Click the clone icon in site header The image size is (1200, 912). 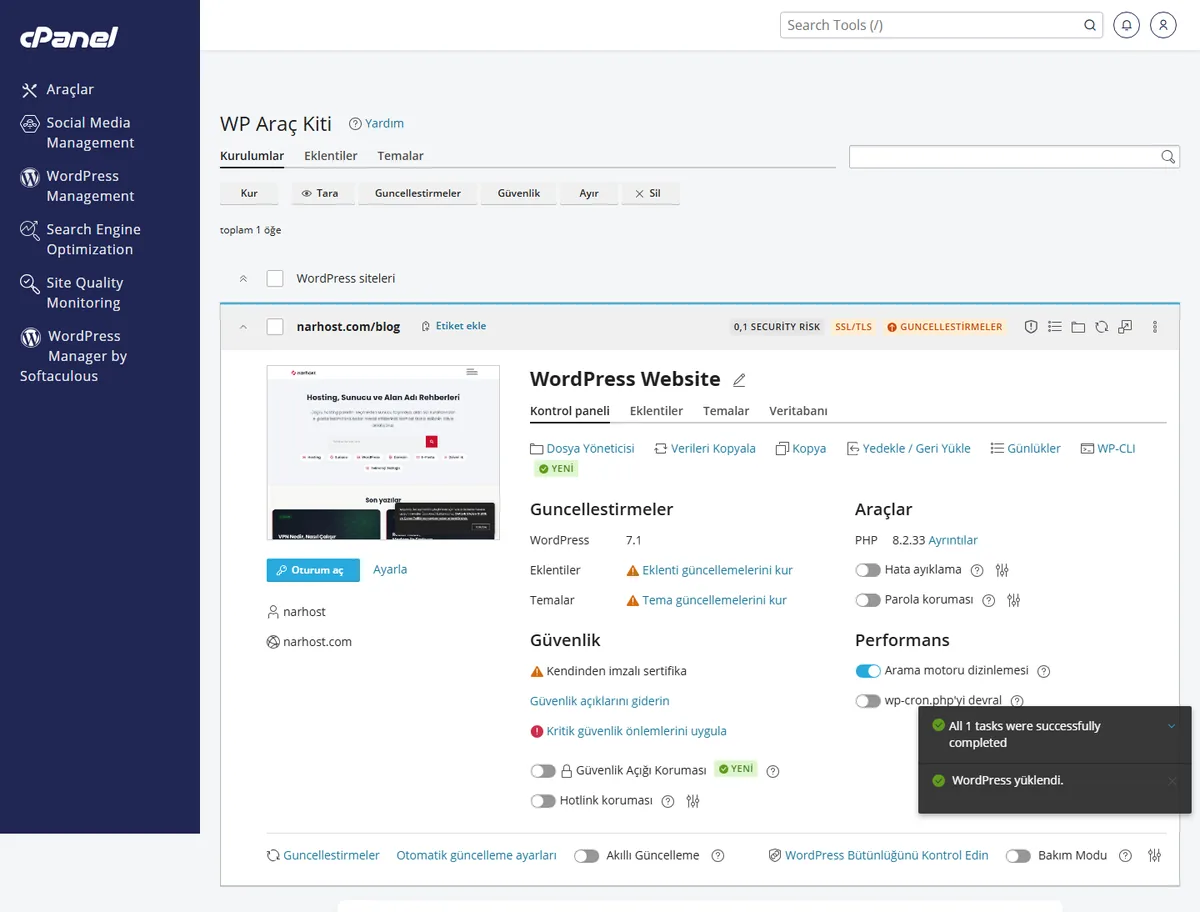pyautogui.click(x=1125, y=327)
